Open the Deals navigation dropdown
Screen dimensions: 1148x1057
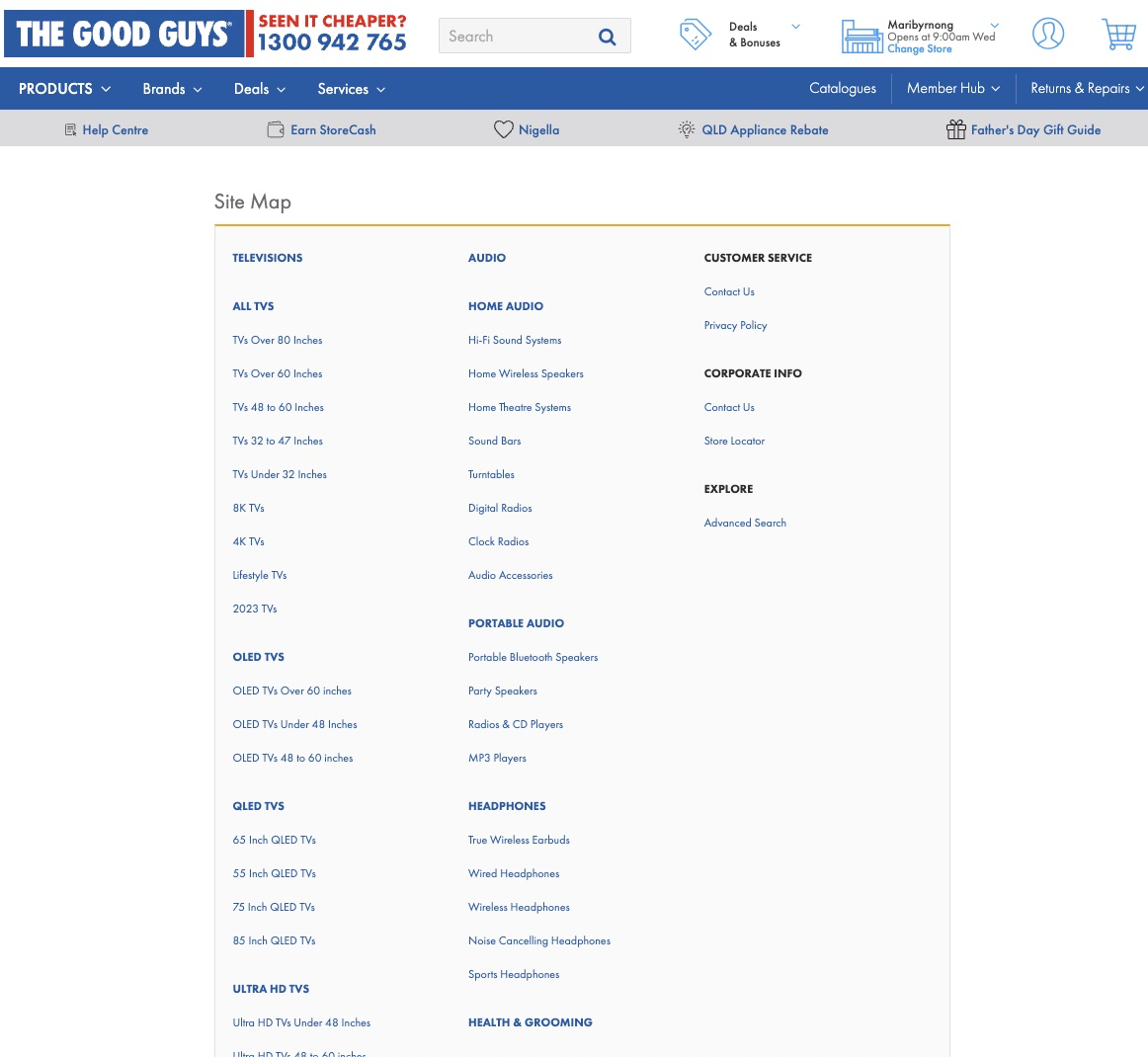[x=259, y=89]
